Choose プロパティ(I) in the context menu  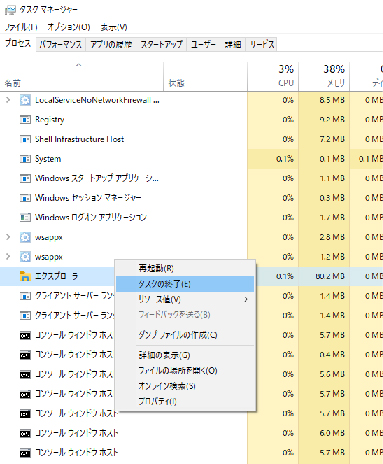coord(185,401)
